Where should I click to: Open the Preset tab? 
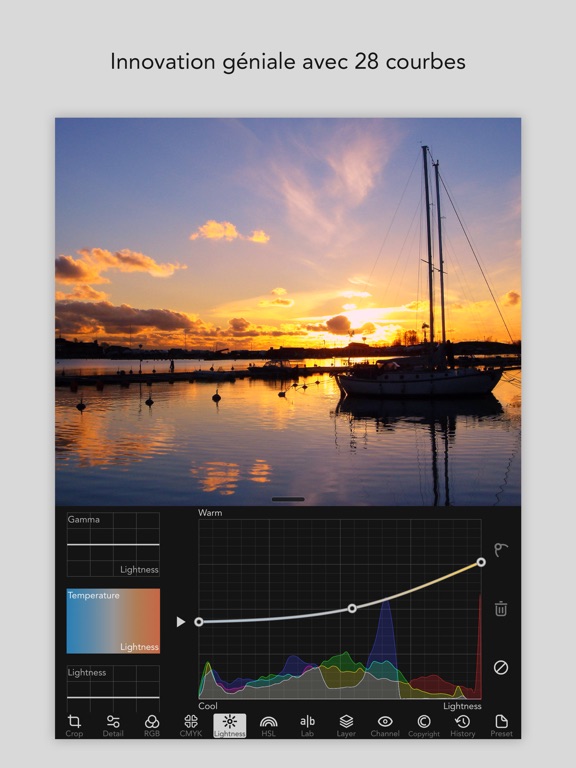(x=501, y=725)
